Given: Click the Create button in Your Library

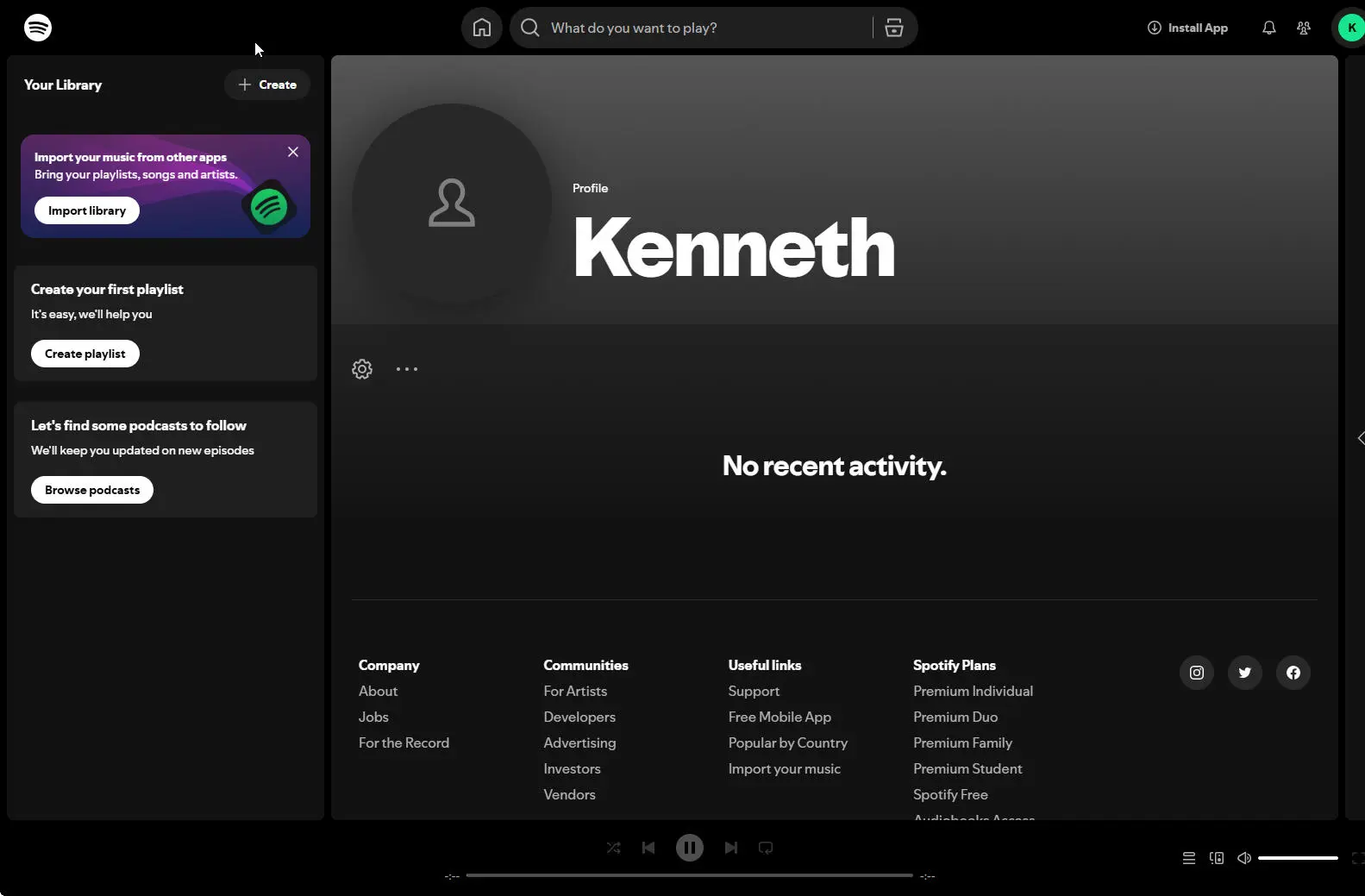Looking at the screenshot, I should pyautogui.click(x=267, y=85).
